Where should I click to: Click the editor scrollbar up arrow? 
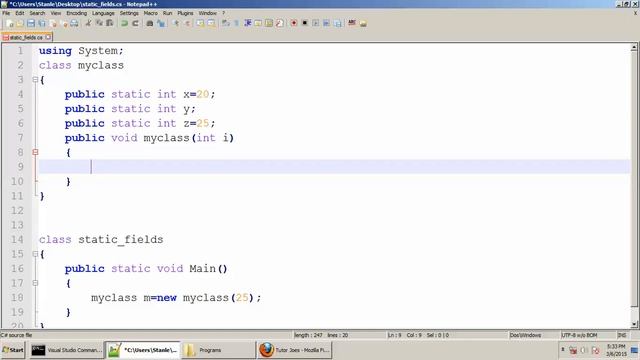pos(634,47)
